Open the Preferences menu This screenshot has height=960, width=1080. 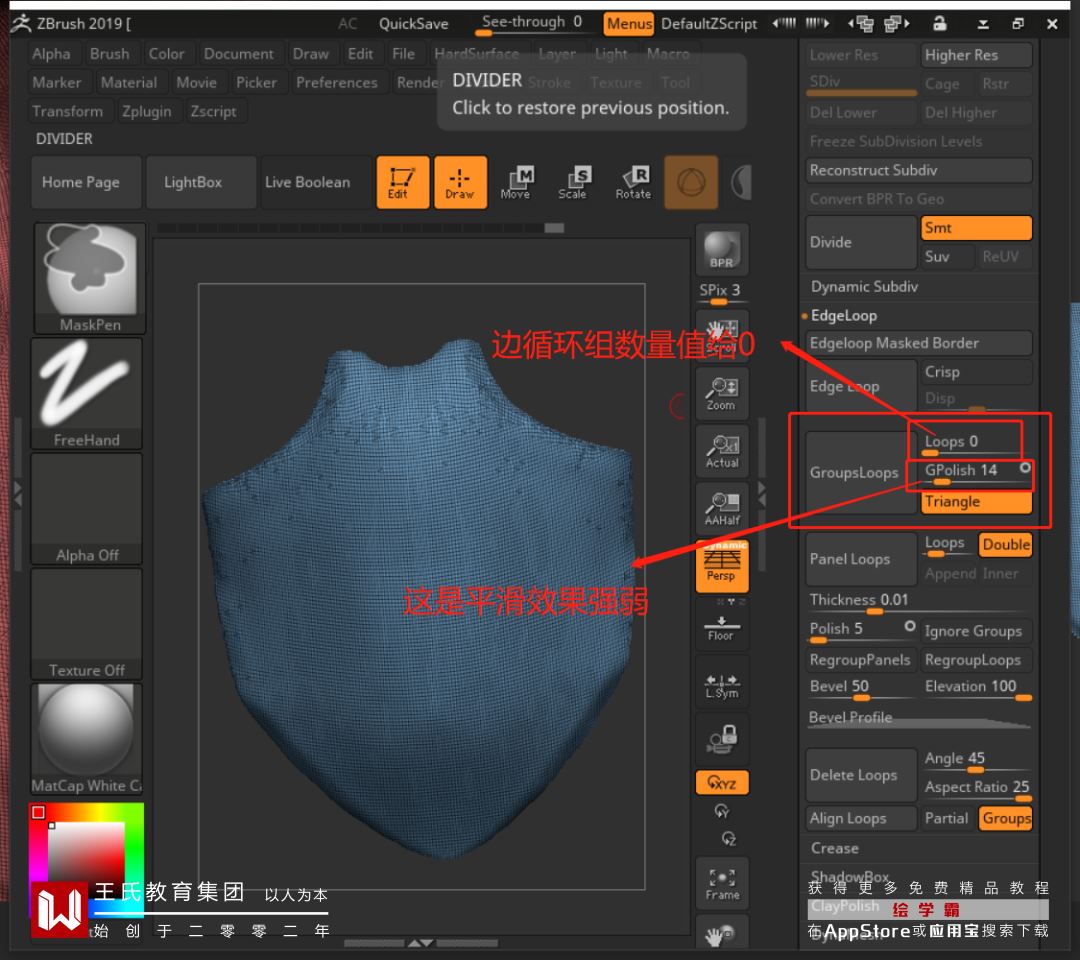pyautogui.click(x=337, y=83)
